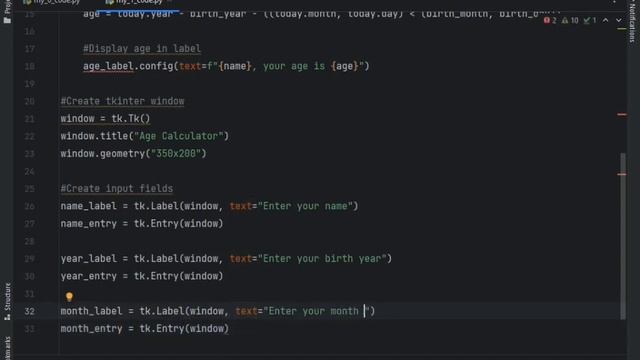Open the Project tool window

coord(7,12)
